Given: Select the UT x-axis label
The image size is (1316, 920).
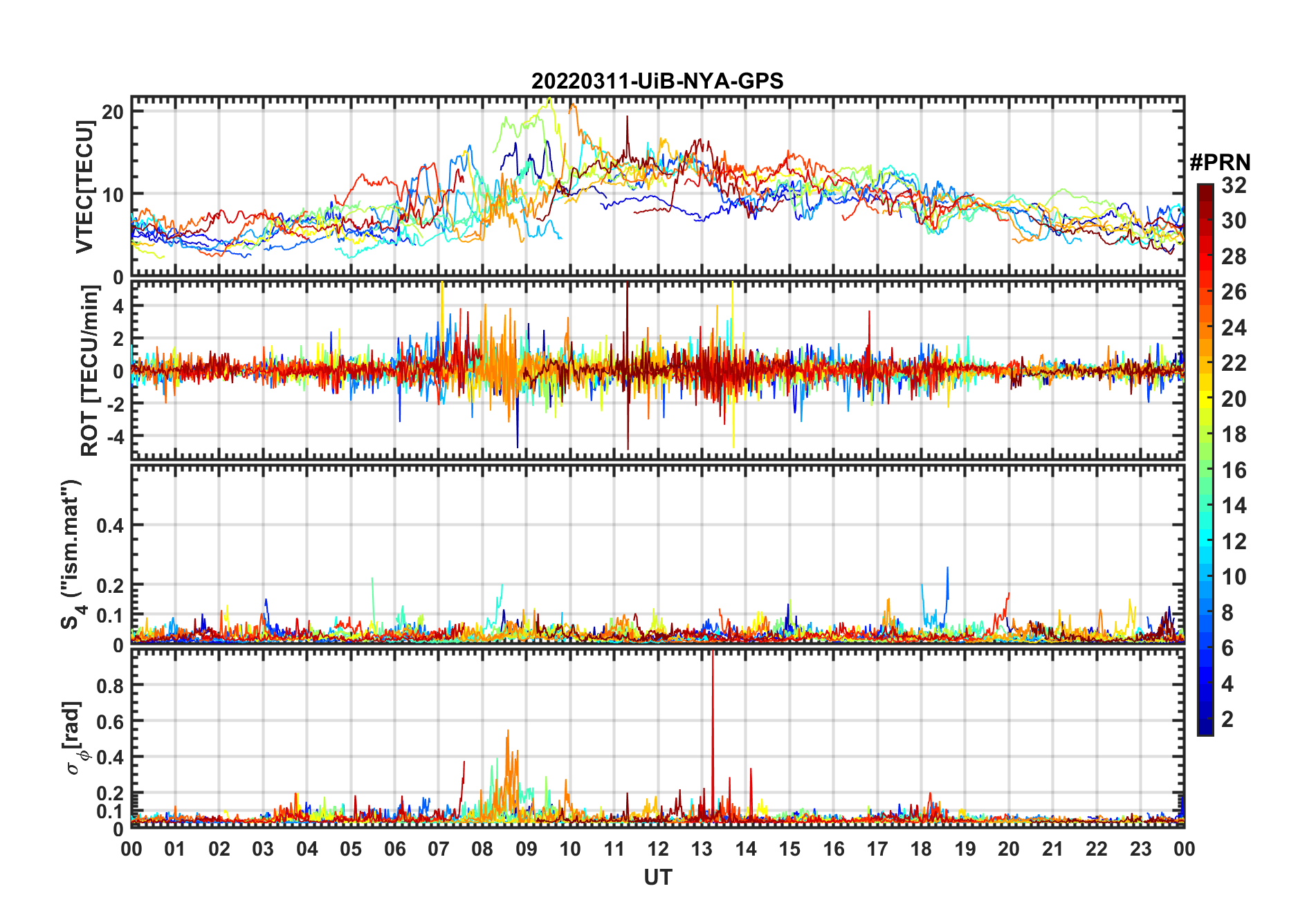Looking at the screenshot, I should tap(658, 877).
